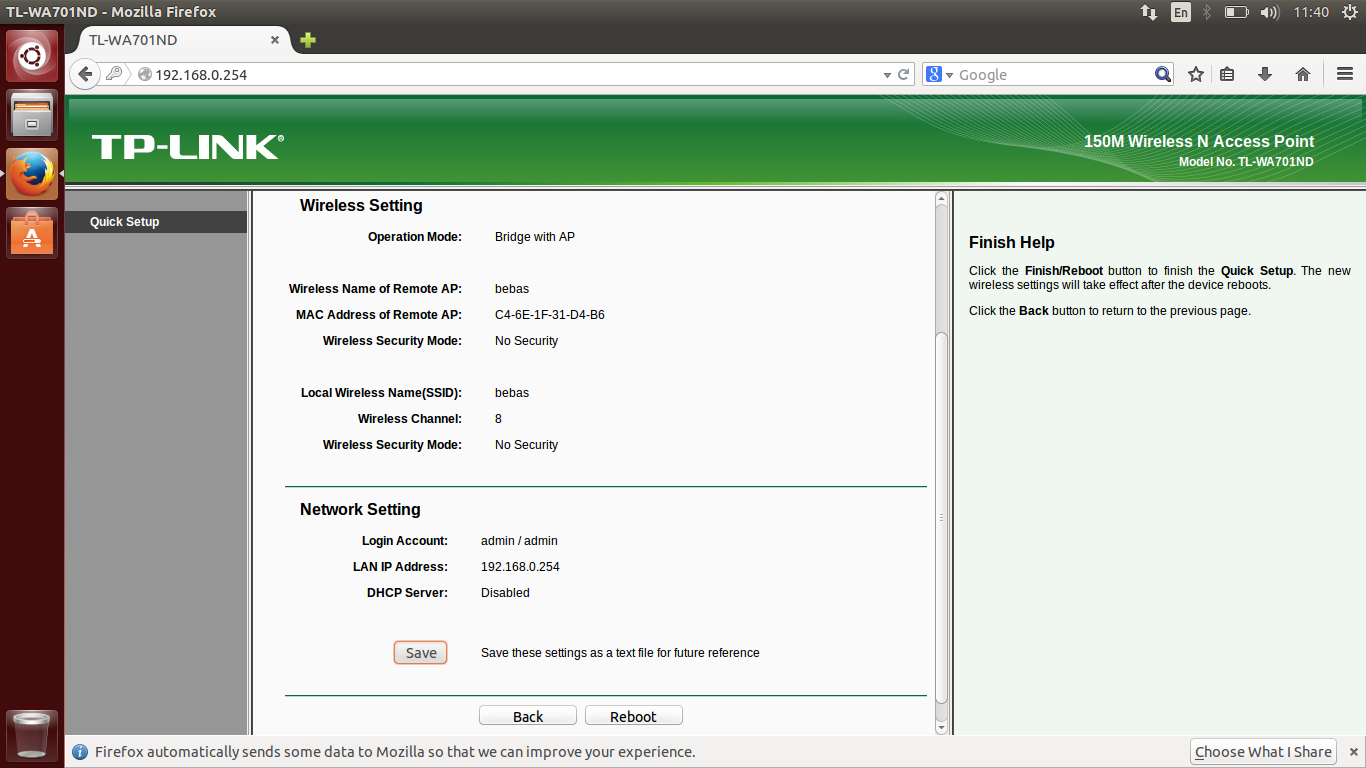Click the TP-LINK logo
Viewport: 1366px width, 768px height.
187,147
